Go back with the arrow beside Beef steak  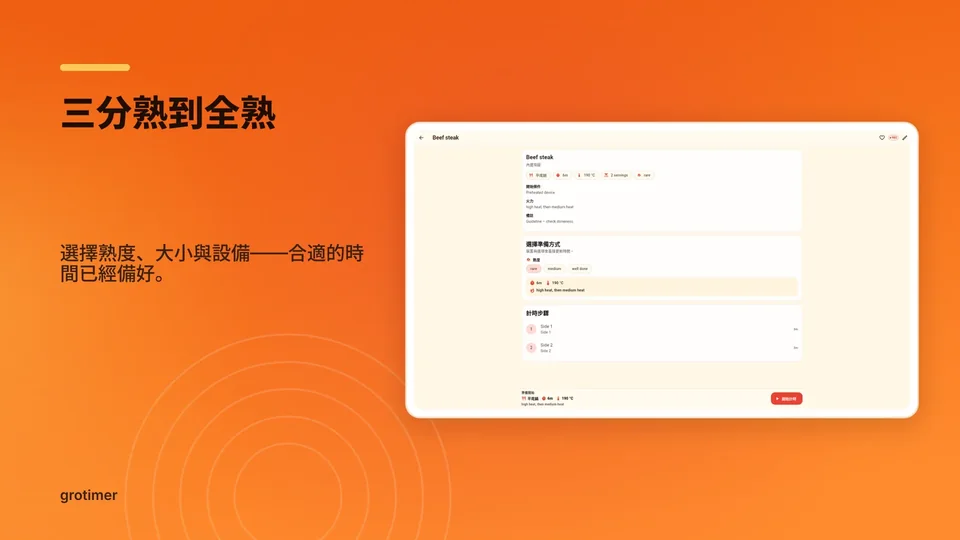pos(421,138)
